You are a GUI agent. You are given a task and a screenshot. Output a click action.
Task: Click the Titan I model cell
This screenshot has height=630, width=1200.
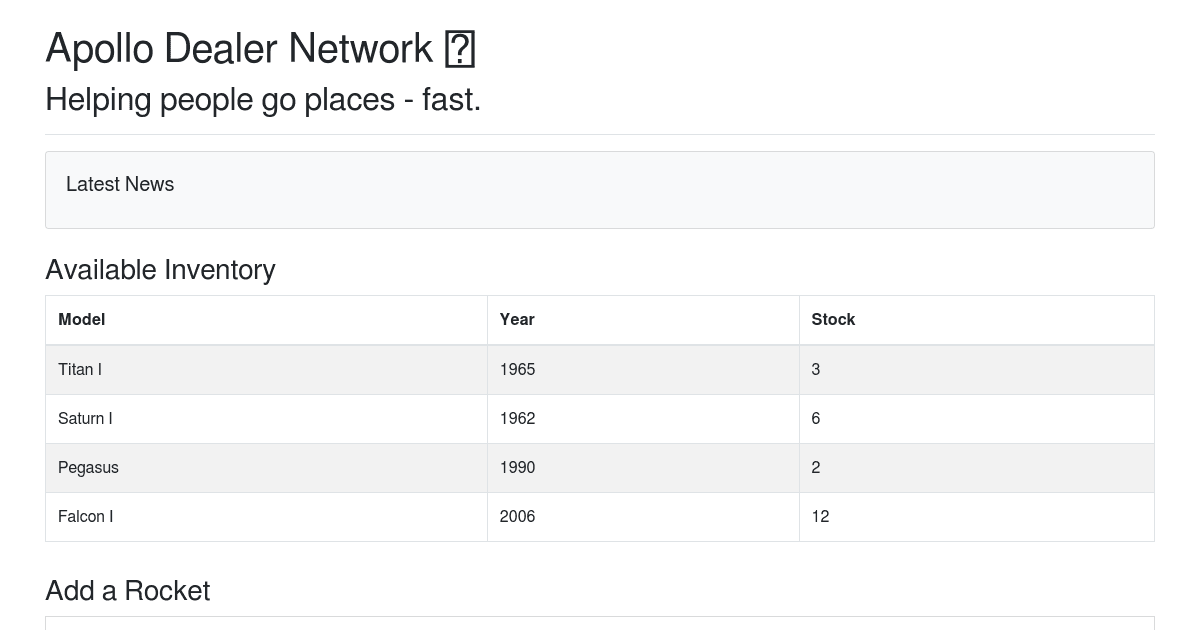click(266, 370)
